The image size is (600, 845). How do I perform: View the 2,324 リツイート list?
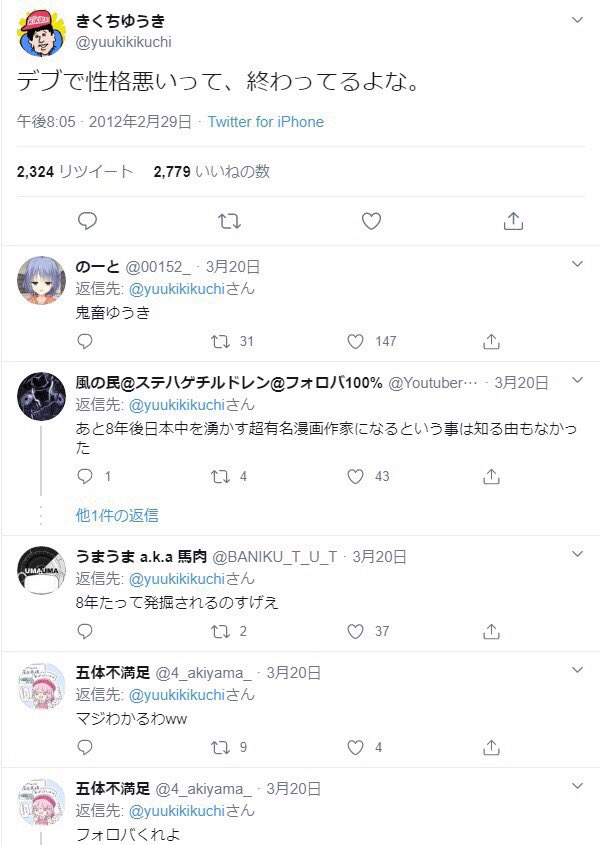tap(75, 171)
